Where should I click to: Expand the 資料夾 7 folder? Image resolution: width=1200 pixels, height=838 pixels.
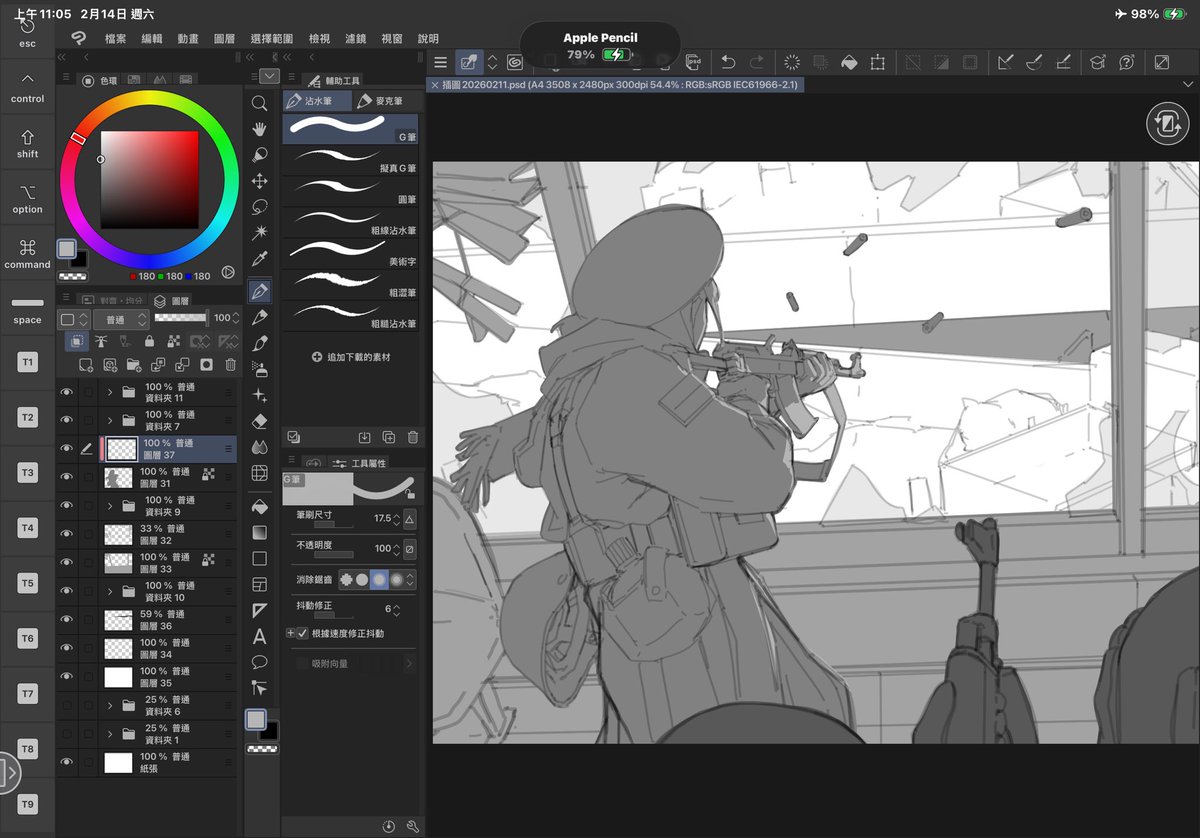(x=110, y=421)
